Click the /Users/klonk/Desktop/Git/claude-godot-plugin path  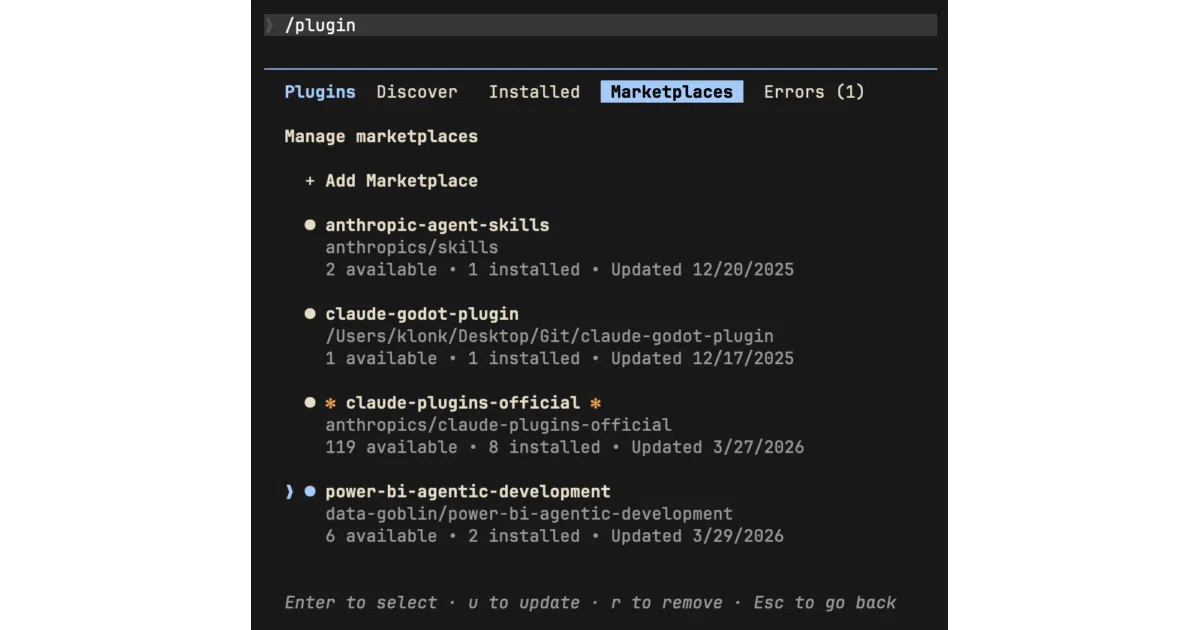549,336
